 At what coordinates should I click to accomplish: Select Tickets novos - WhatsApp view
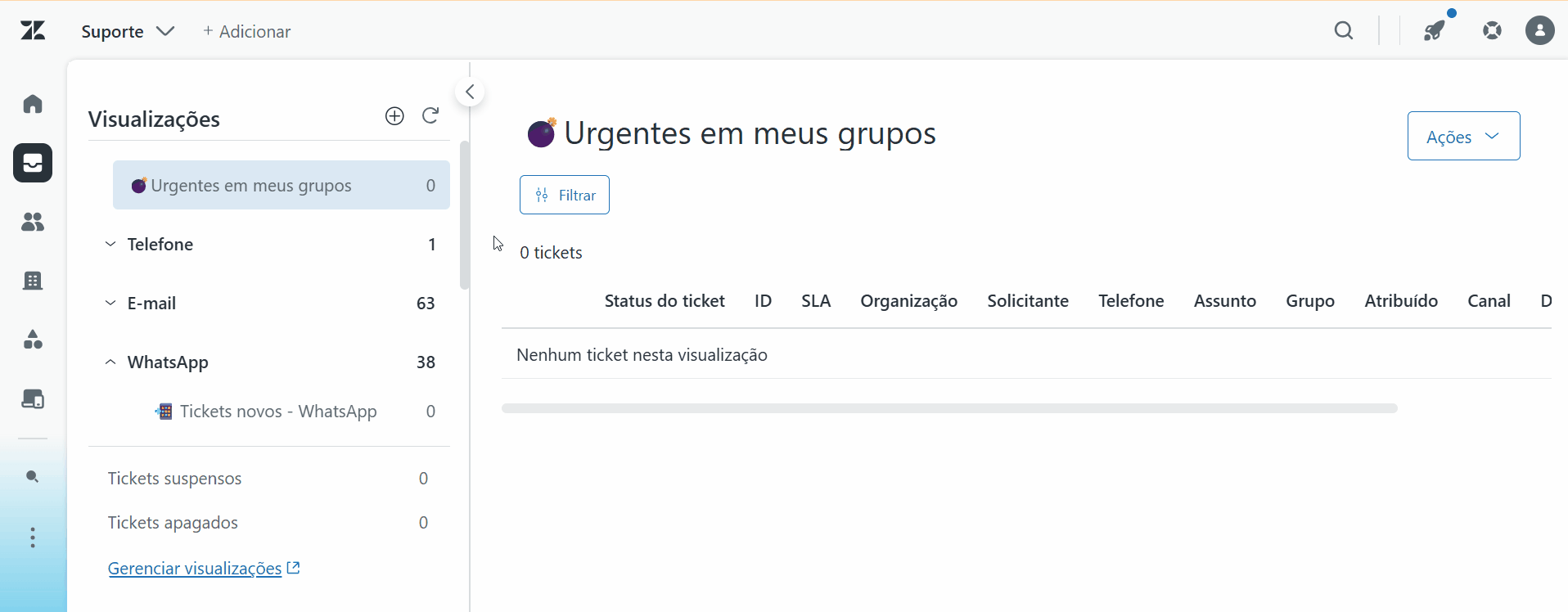278,411
